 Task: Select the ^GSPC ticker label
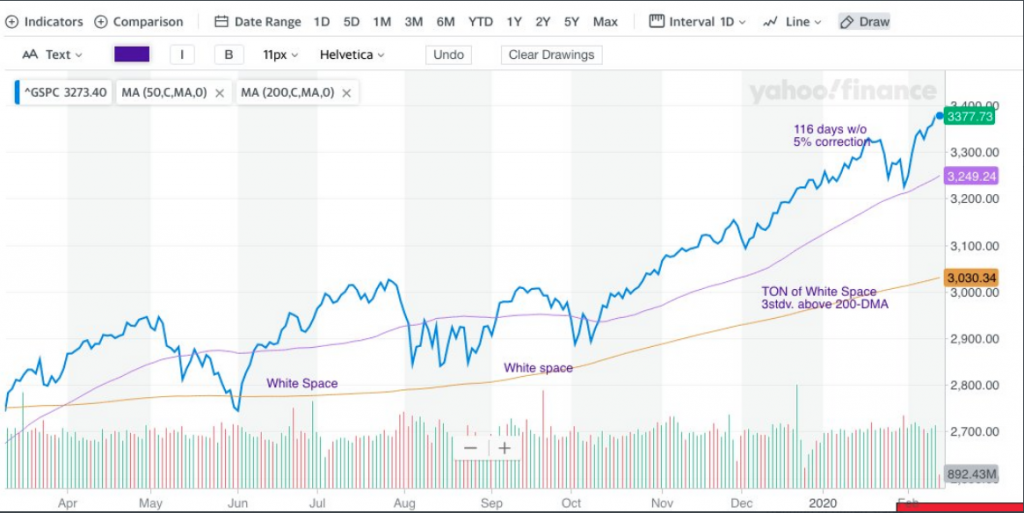pos(61,93)
